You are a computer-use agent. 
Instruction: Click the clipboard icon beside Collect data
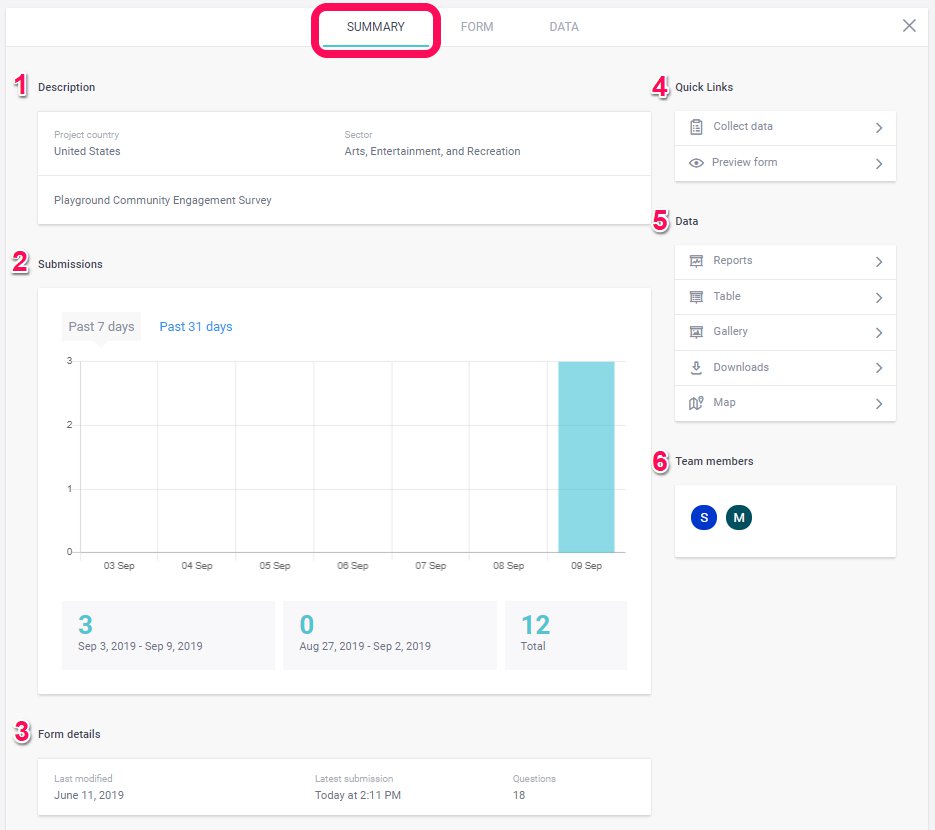(x=696, y=127)
